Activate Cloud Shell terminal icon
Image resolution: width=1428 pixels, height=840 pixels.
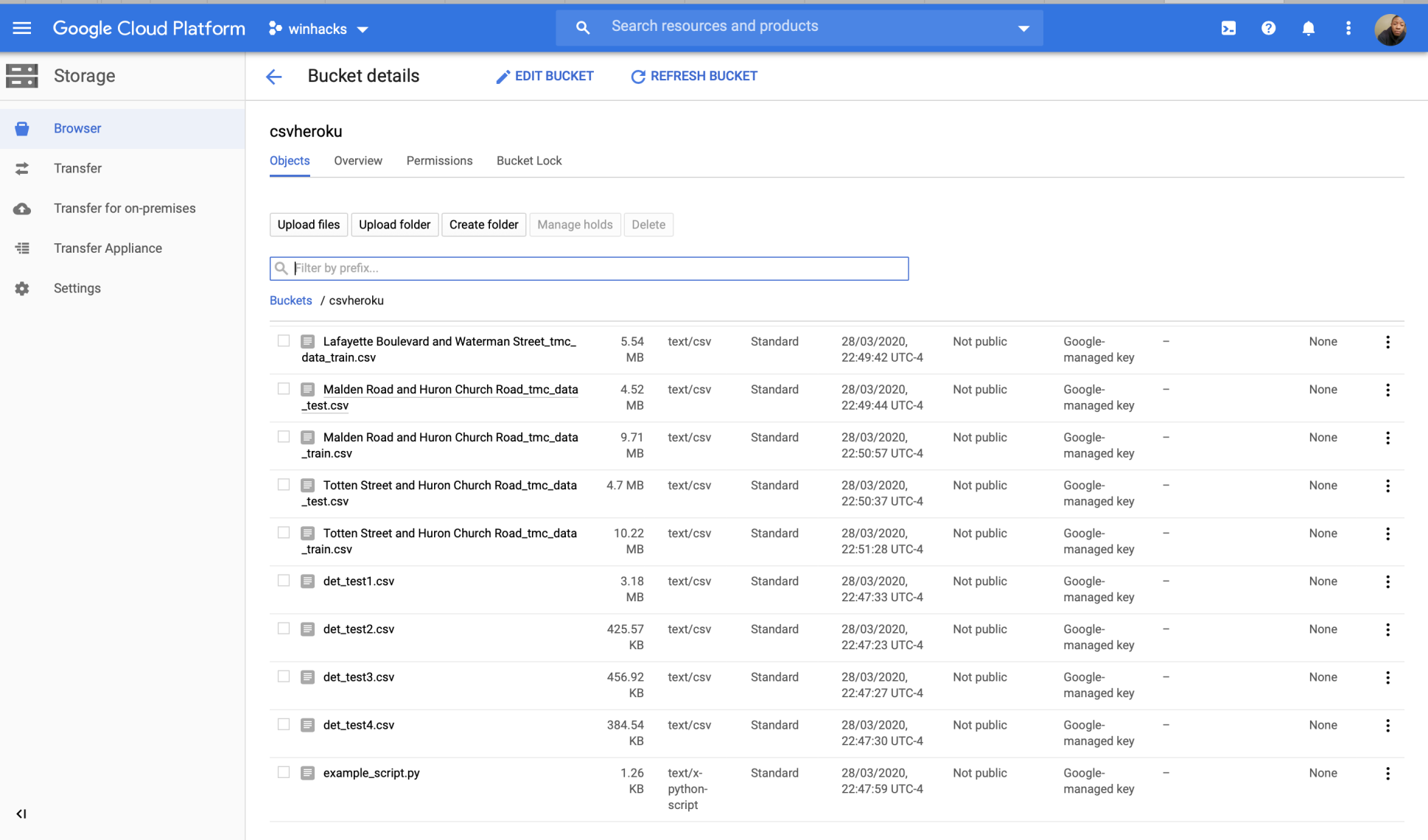(1228, 28)
